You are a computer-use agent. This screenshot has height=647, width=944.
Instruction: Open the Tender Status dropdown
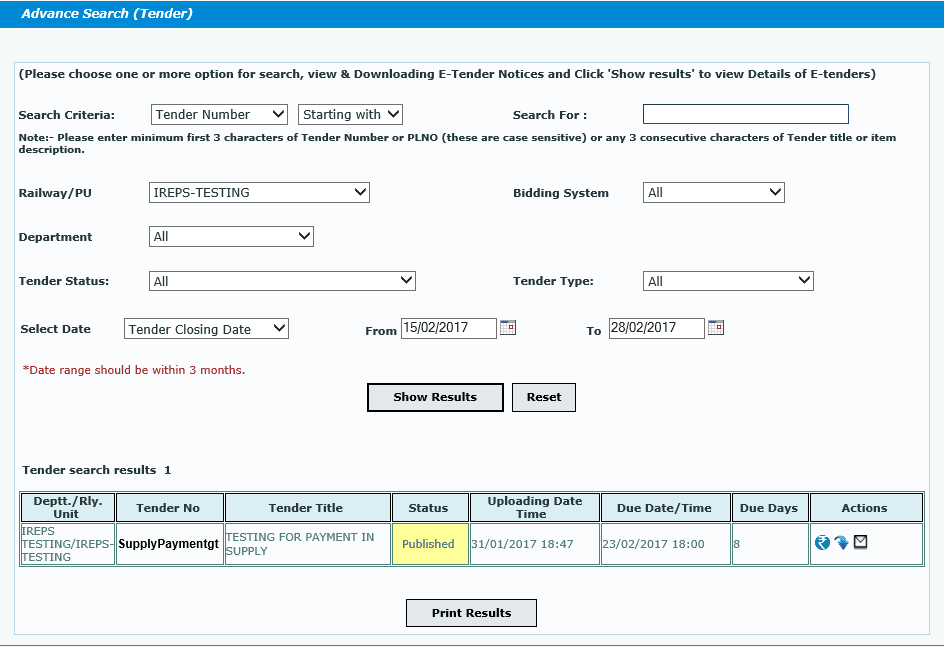coord(282,281)
